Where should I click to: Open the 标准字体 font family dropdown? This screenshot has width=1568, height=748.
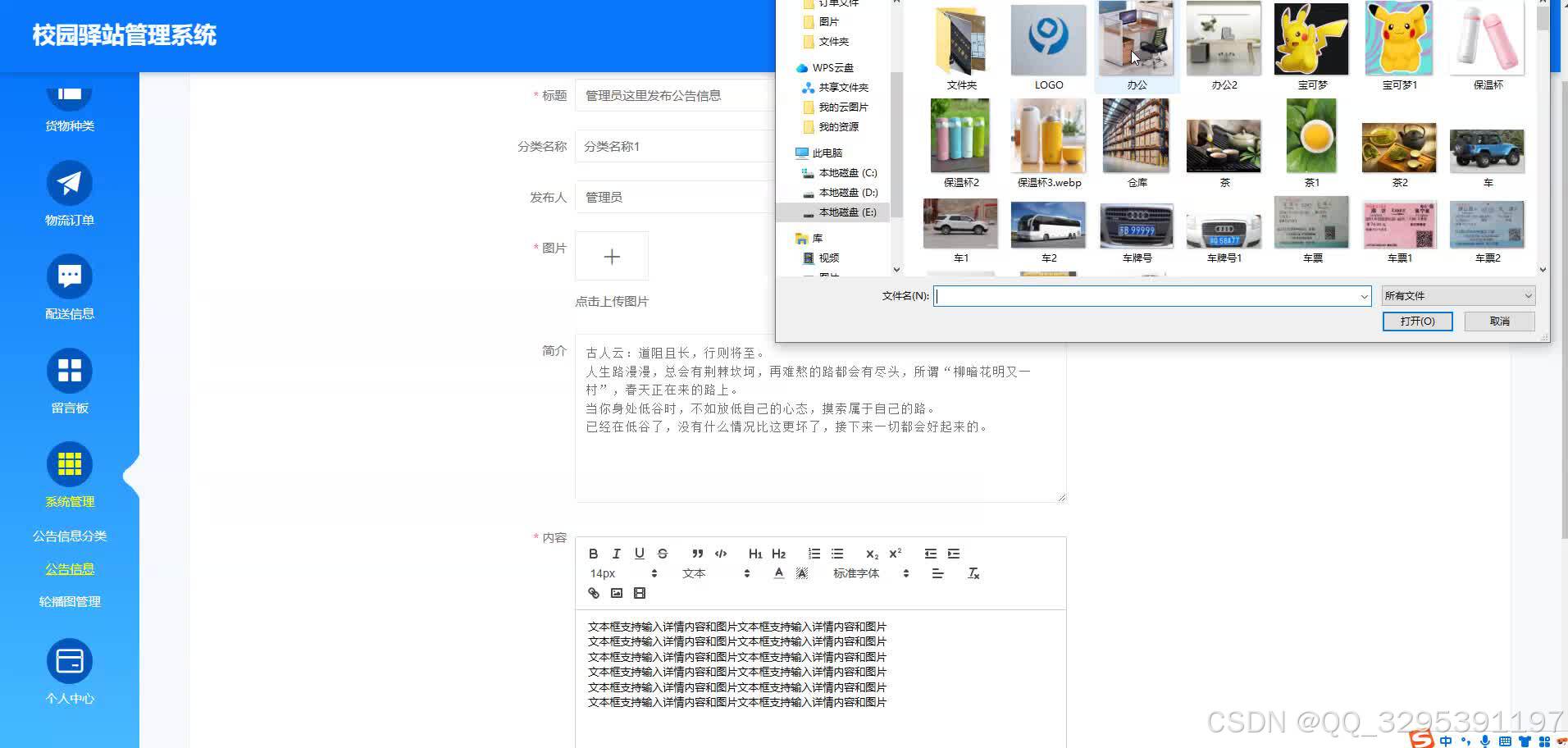point(871,573)
